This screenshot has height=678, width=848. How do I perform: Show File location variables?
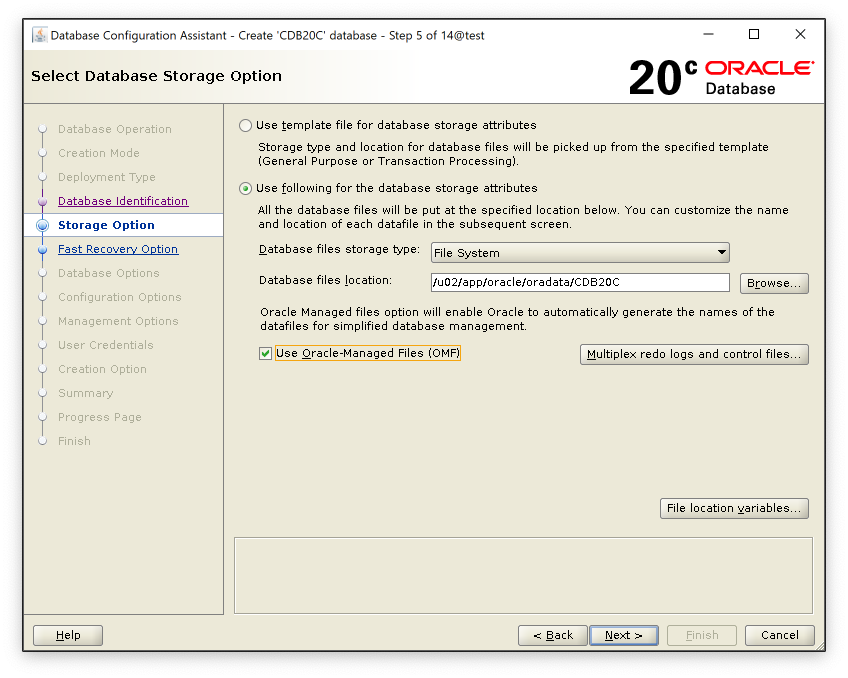[x=734, y=508]
